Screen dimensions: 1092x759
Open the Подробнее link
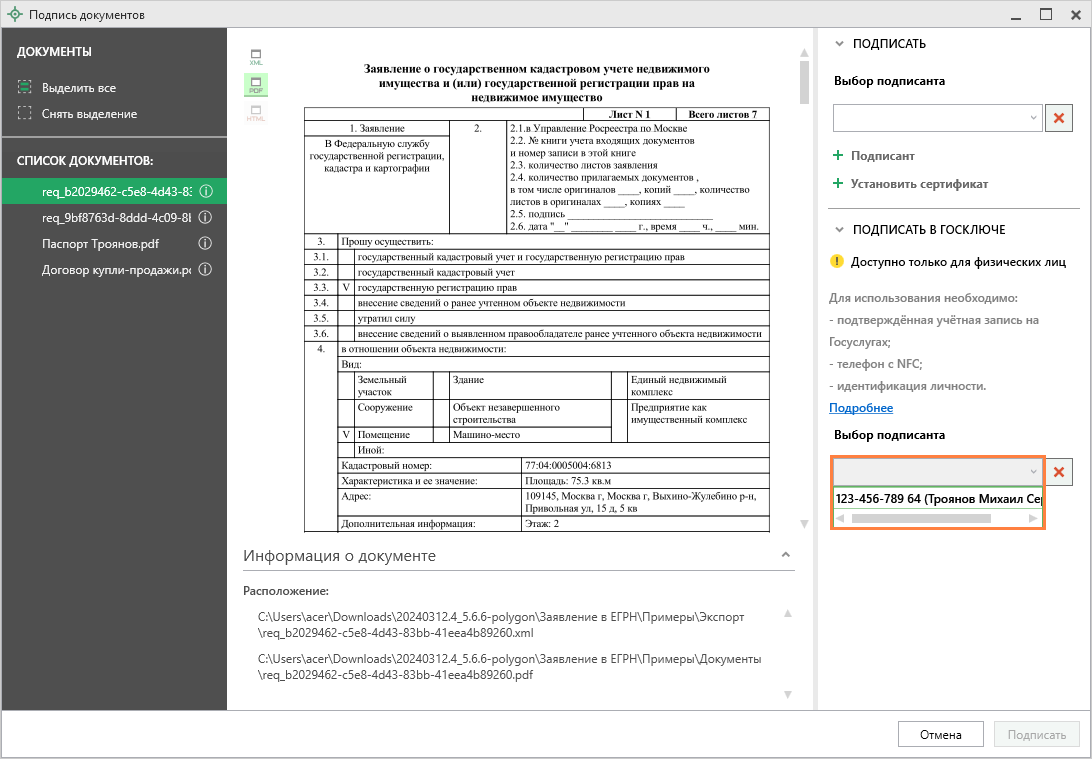pyautogui.click(x=860, y=408)
